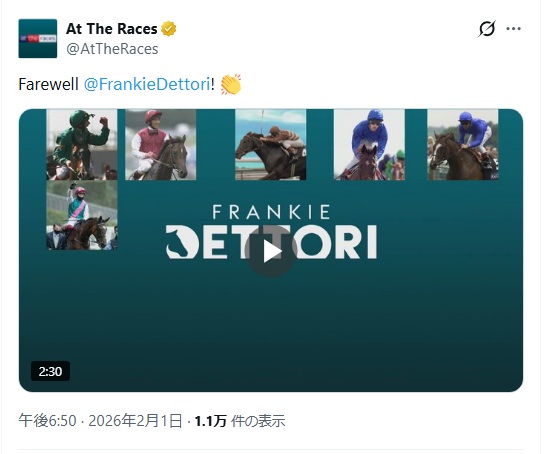Open the tweet timestamp 午後6:50
Viewport: 545px width, 454px height.
click(47, 421)
